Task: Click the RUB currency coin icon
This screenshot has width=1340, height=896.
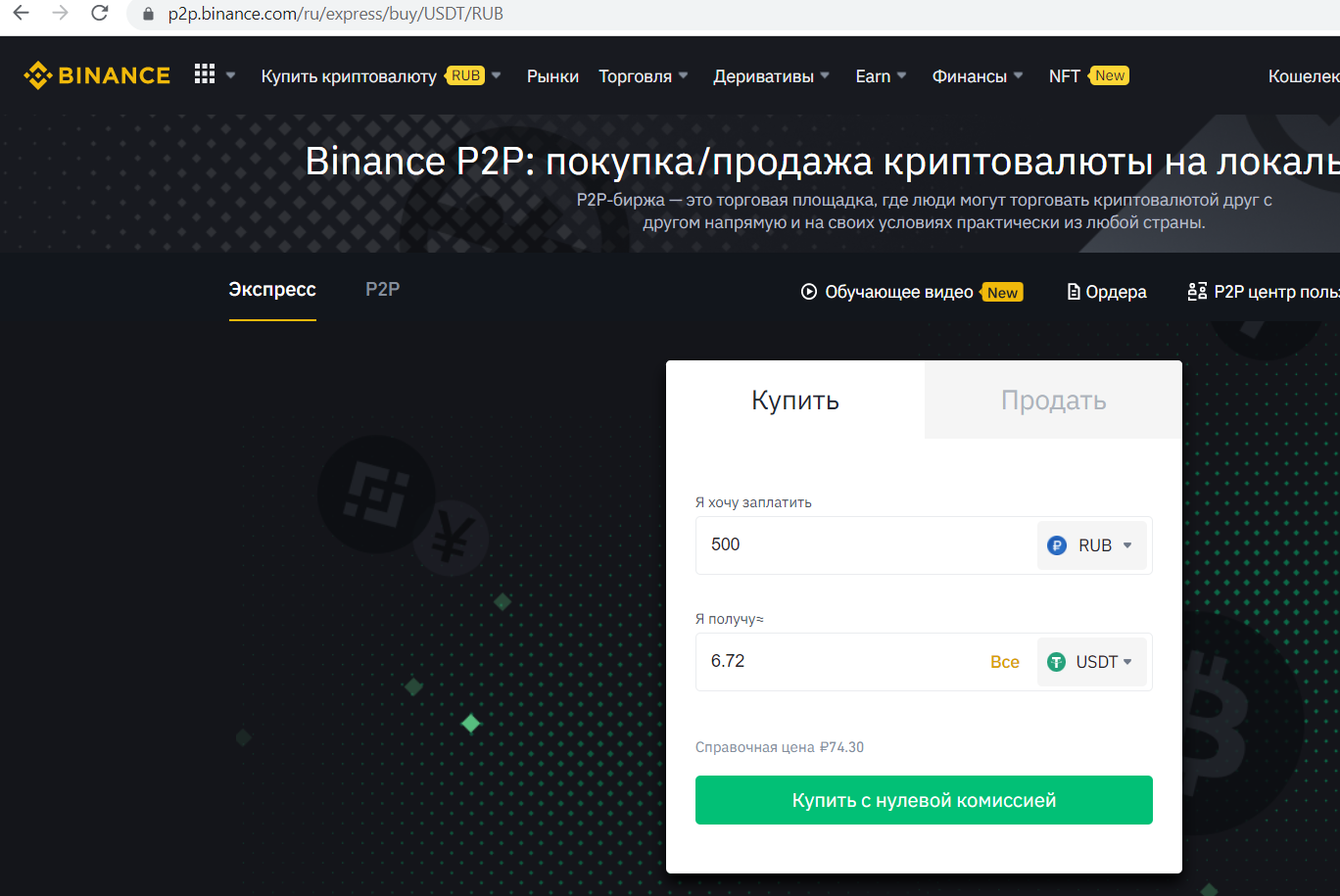Action: [x=1057, y=545]
